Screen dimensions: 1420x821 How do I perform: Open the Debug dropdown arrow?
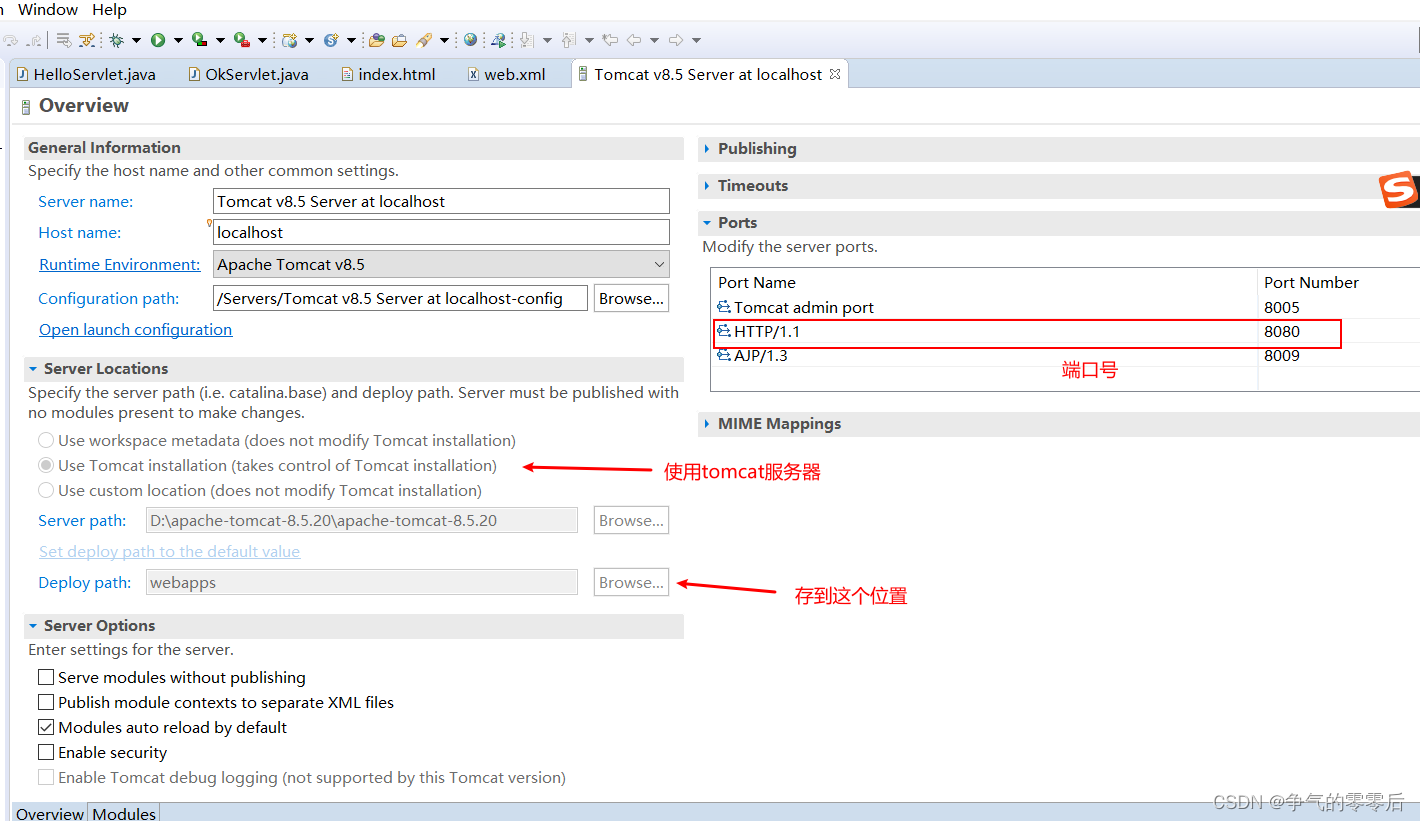tap(136, 40)
